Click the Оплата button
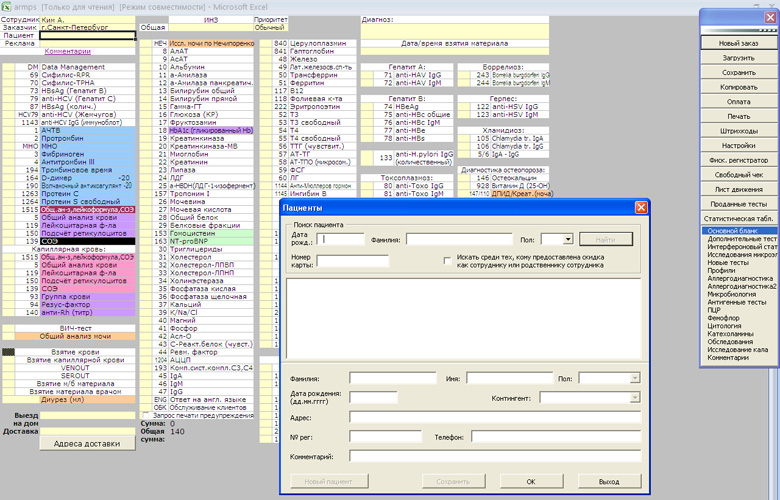This screenshot has height=500, width=780. (x=738, y=102)
